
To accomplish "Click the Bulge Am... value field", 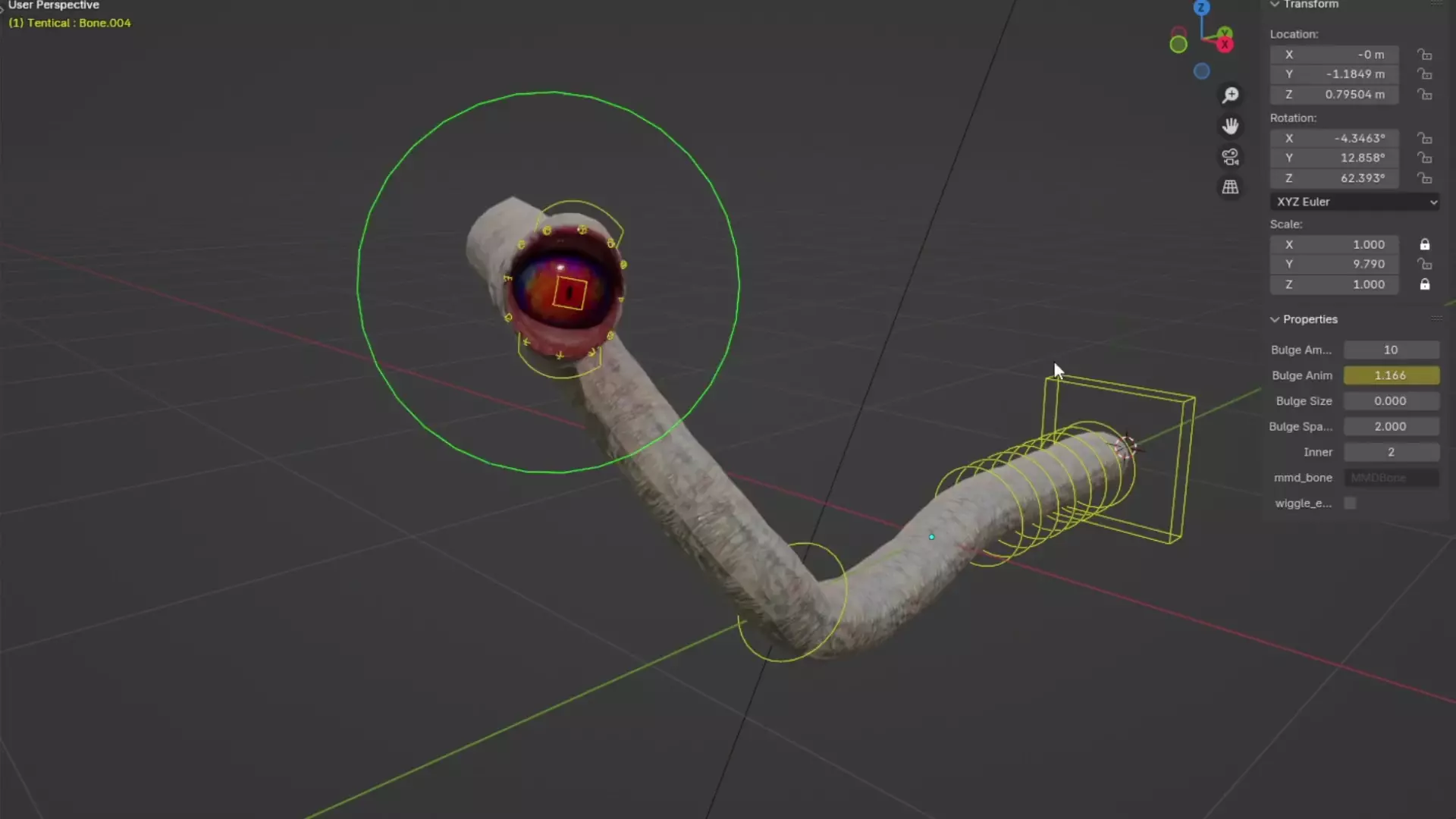I will [1391, 350].
